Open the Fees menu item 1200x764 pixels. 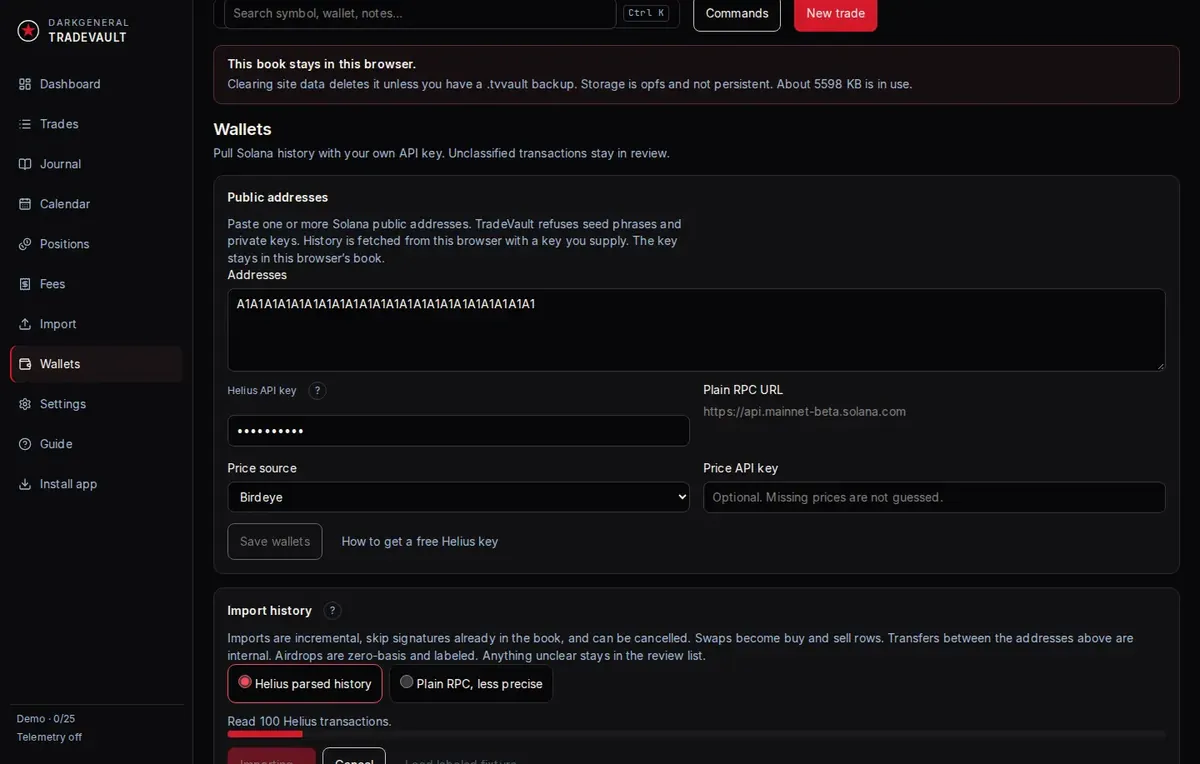[96, 284]
